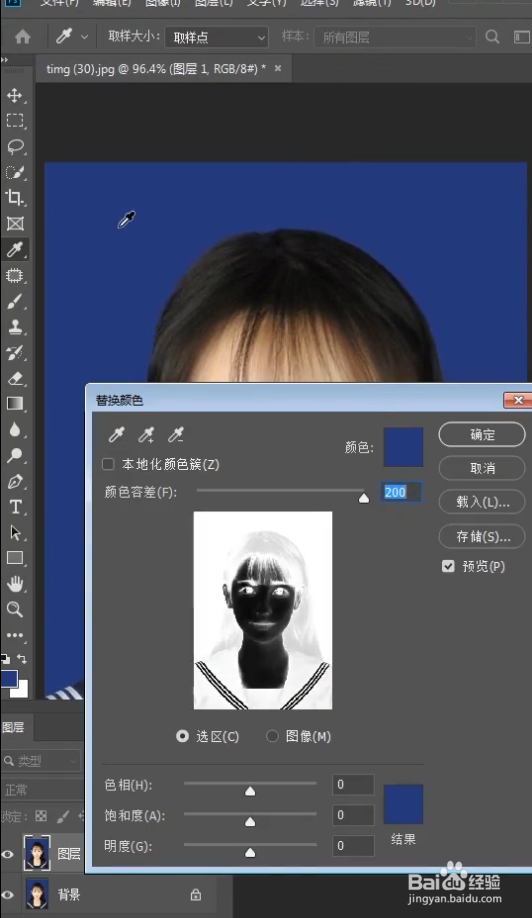Open the 图层 panel tab
The height and width of the screenshot is (918, 532).
(x=13, y=727)
